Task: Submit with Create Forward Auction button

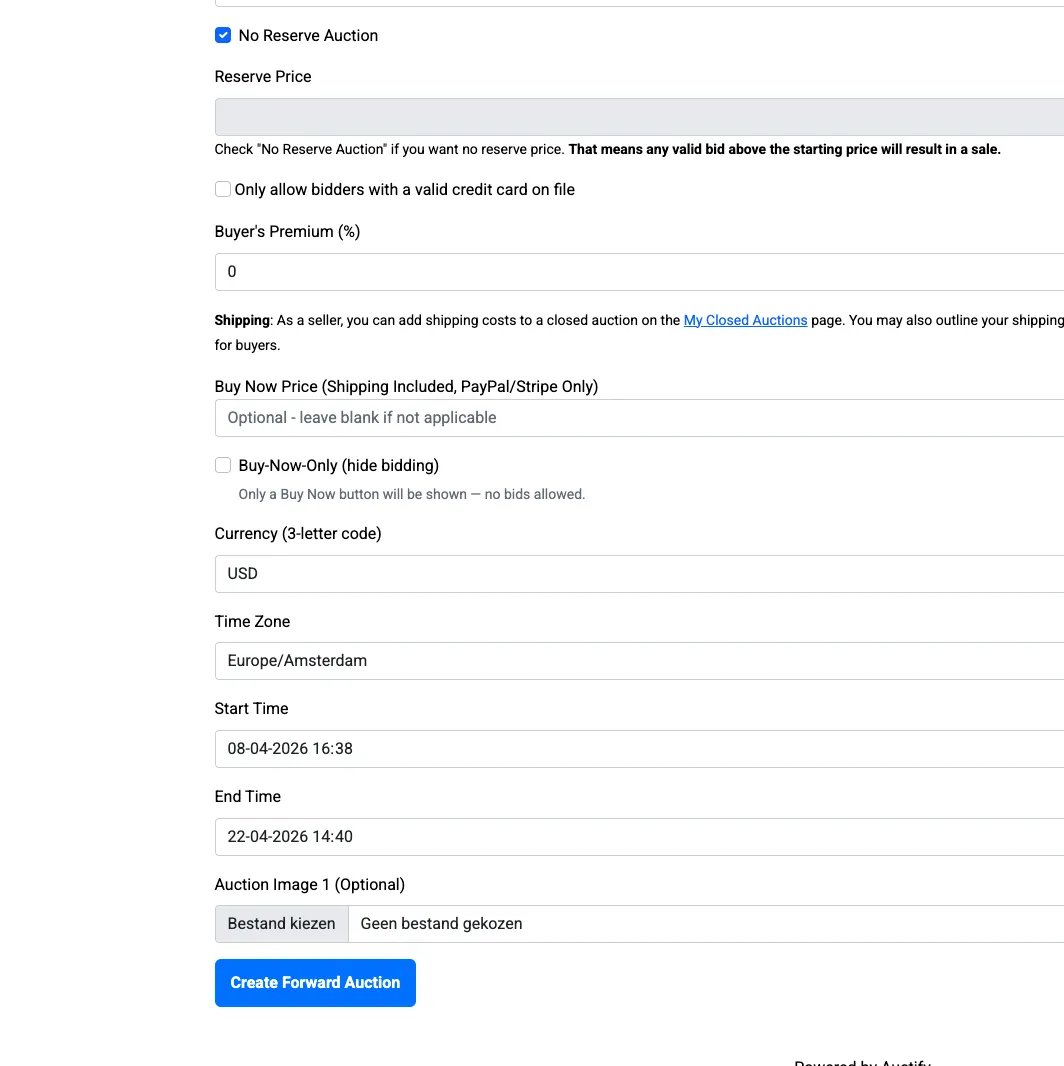Action: click(x=315, y=983)
